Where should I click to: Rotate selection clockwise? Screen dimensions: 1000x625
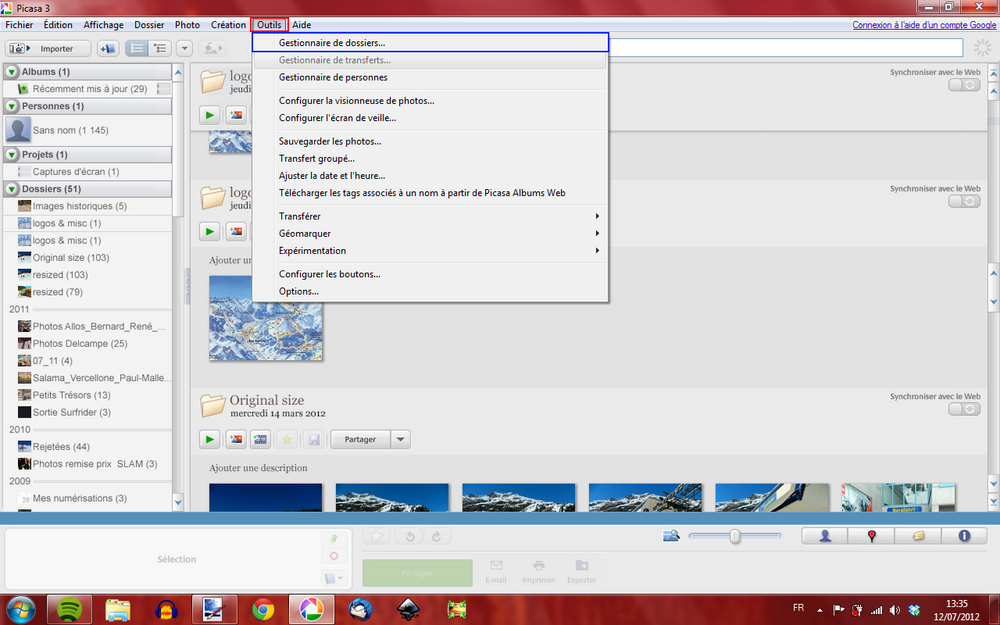pos(437,536)
